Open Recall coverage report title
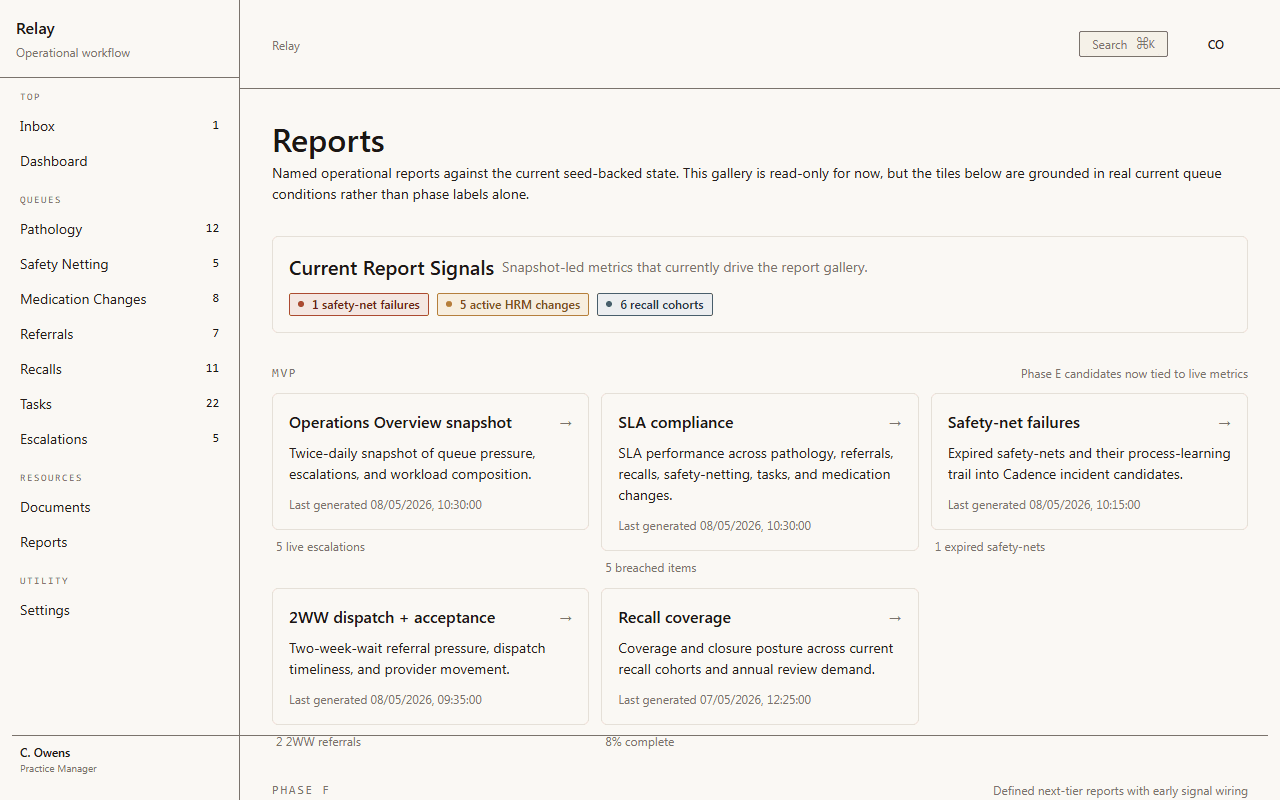 click(675, 618)
